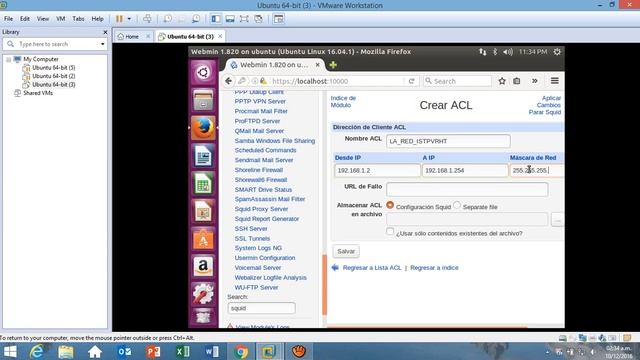
Task: Enter full screen mode icon
Action: pos(244,19)
